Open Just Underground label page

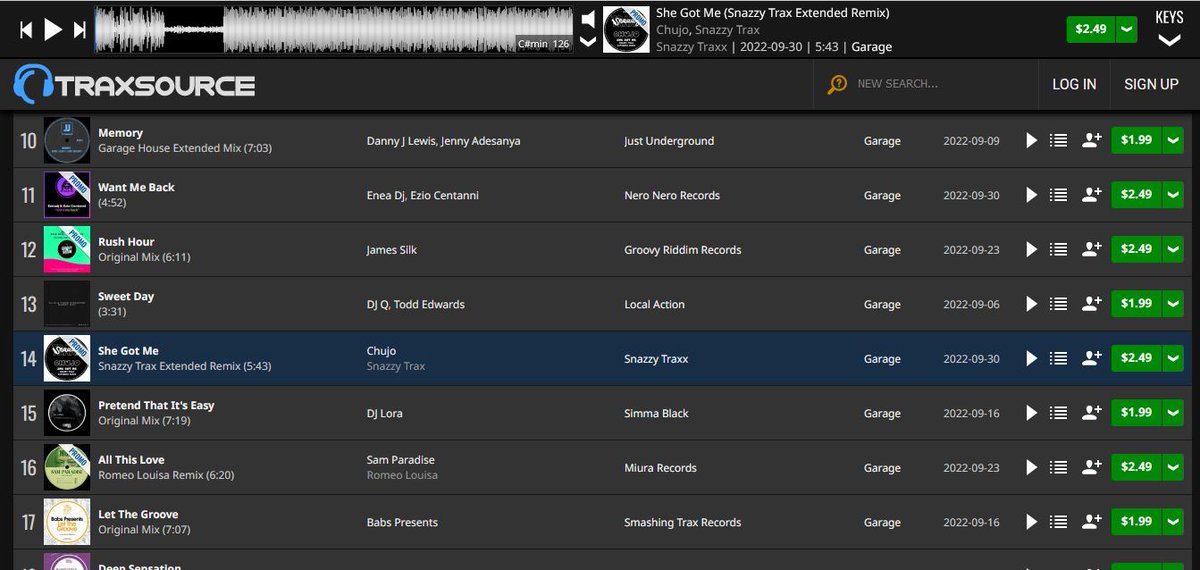click(x=669, y=141)
